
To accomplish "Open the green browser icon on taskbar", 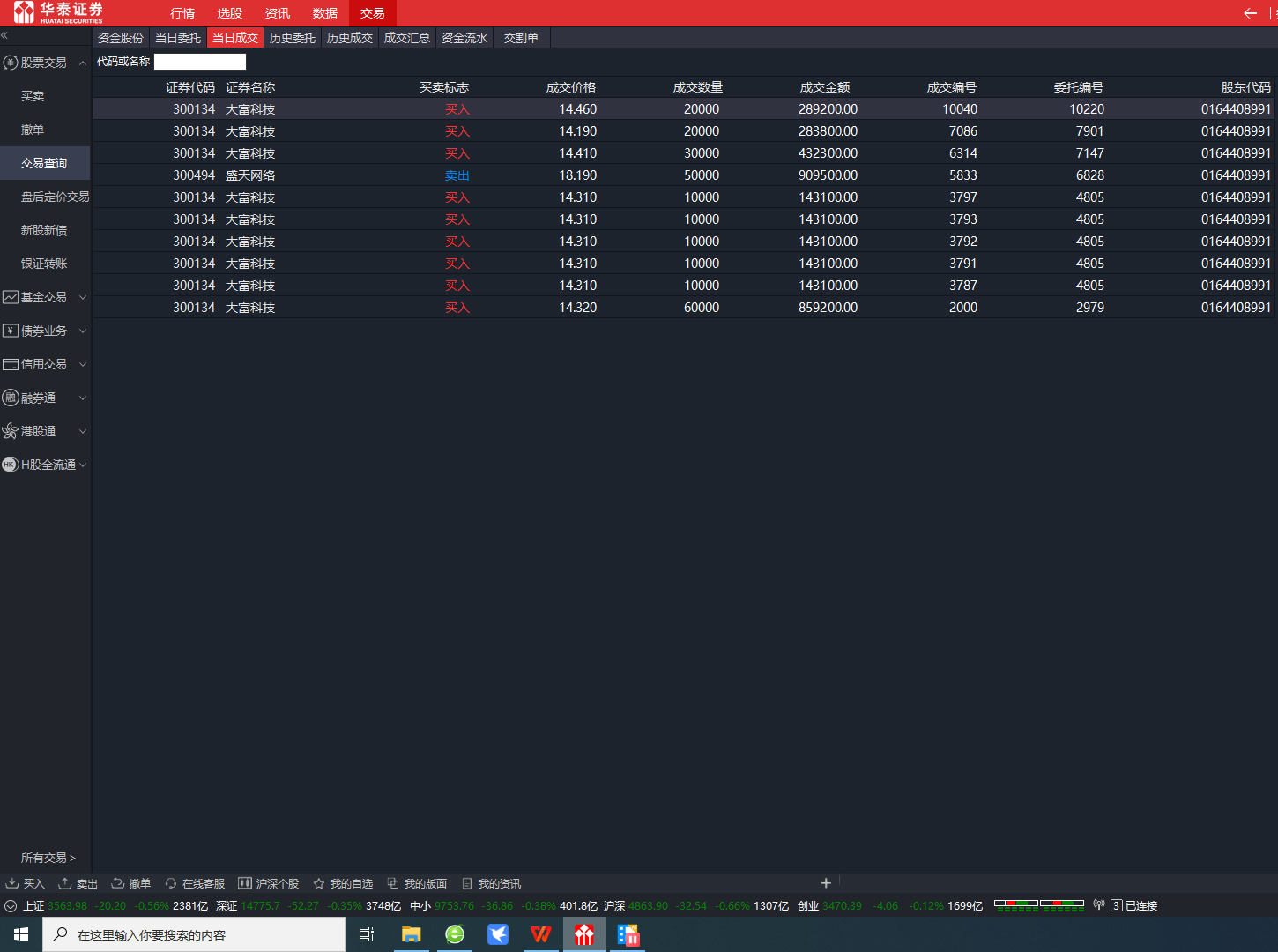I will (x=455, y=934).
